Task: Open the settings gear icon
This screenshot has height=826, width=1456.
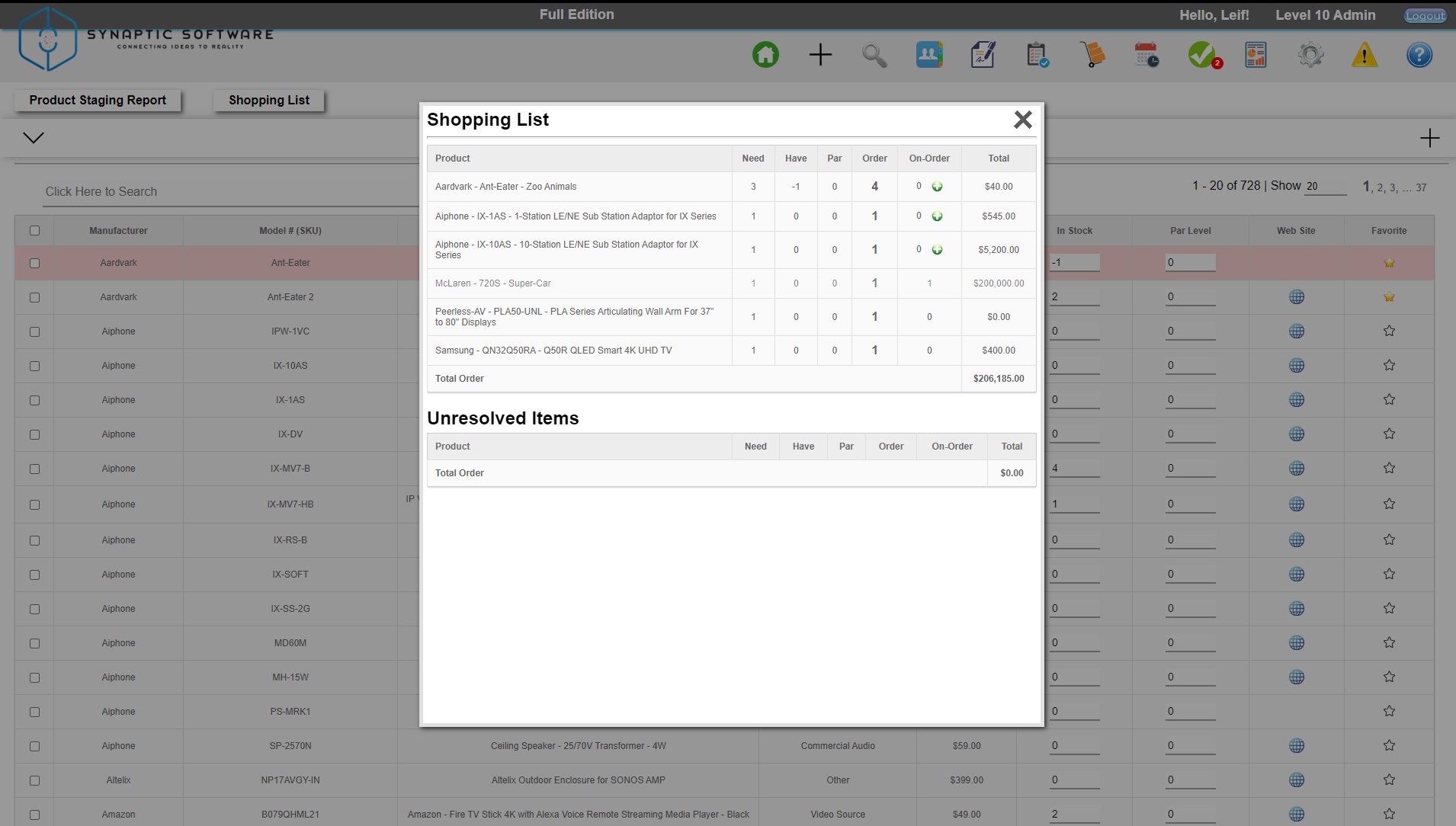Action: (1310, 54)
